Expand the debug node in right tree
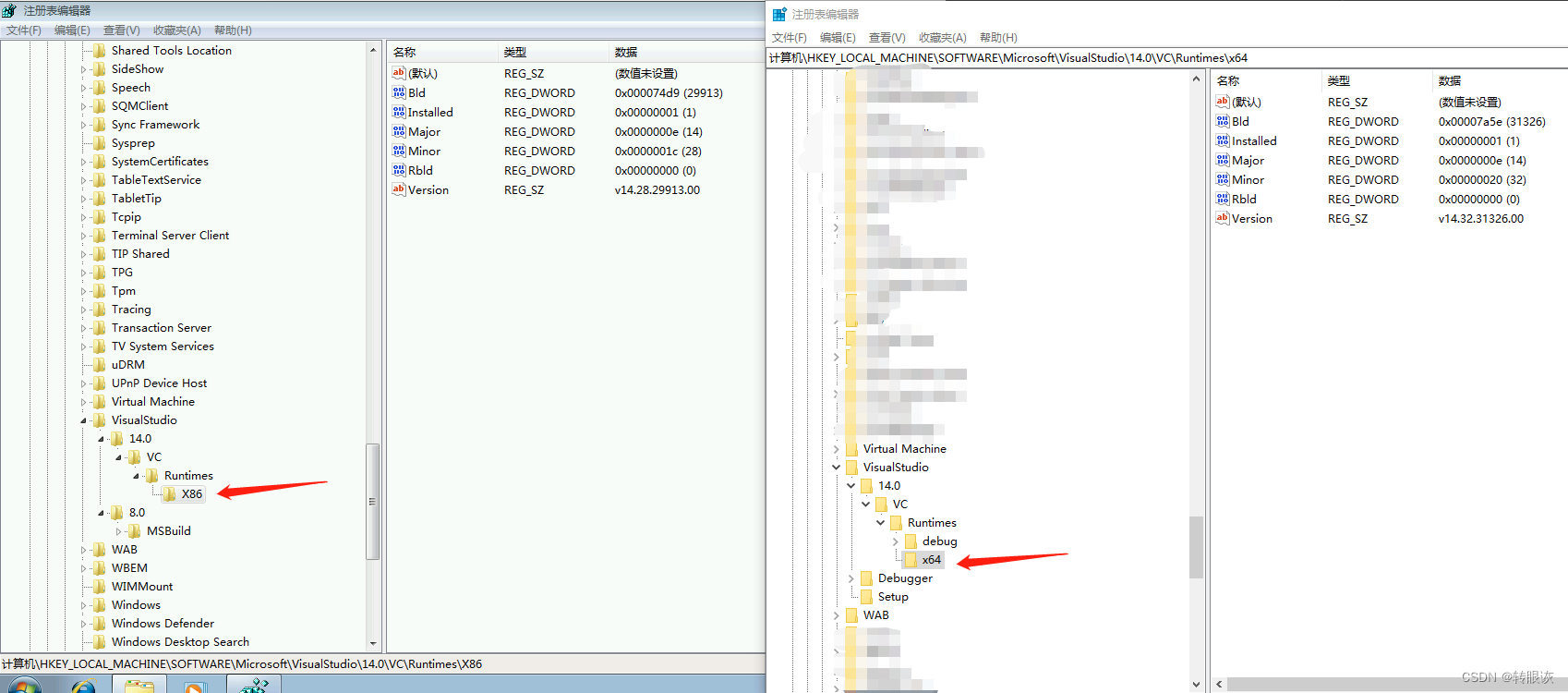 click(x=895, y=541)
